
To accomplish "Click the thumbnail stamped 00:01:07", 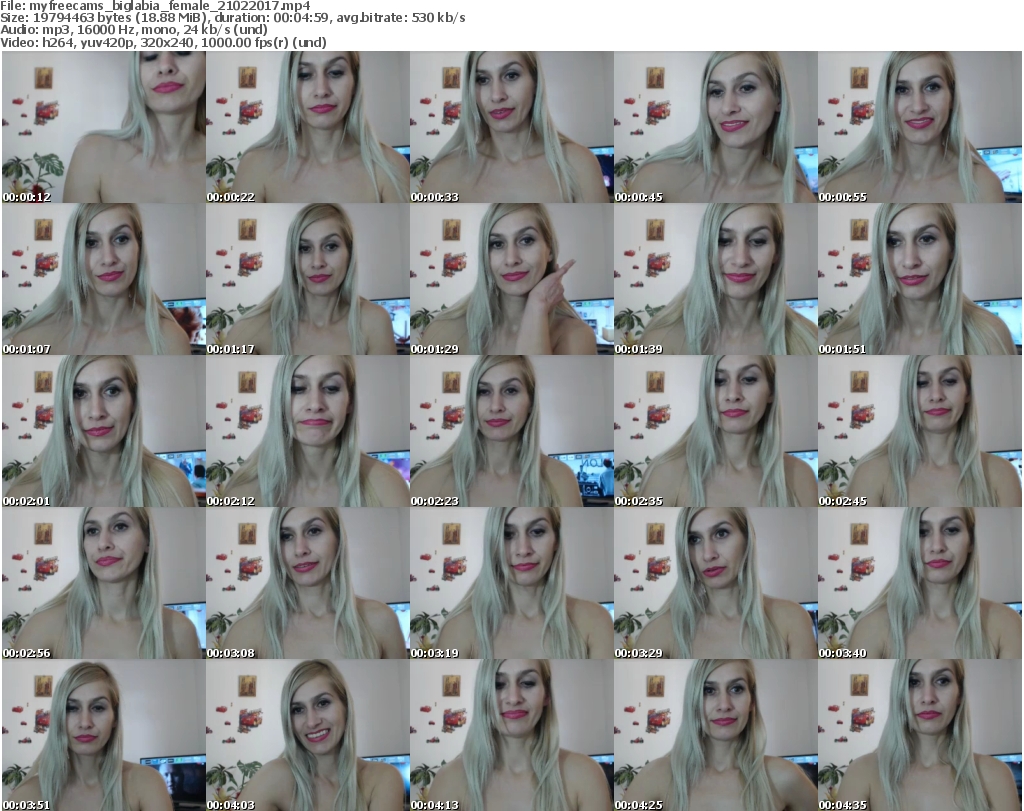I will (x=104, y=279).
